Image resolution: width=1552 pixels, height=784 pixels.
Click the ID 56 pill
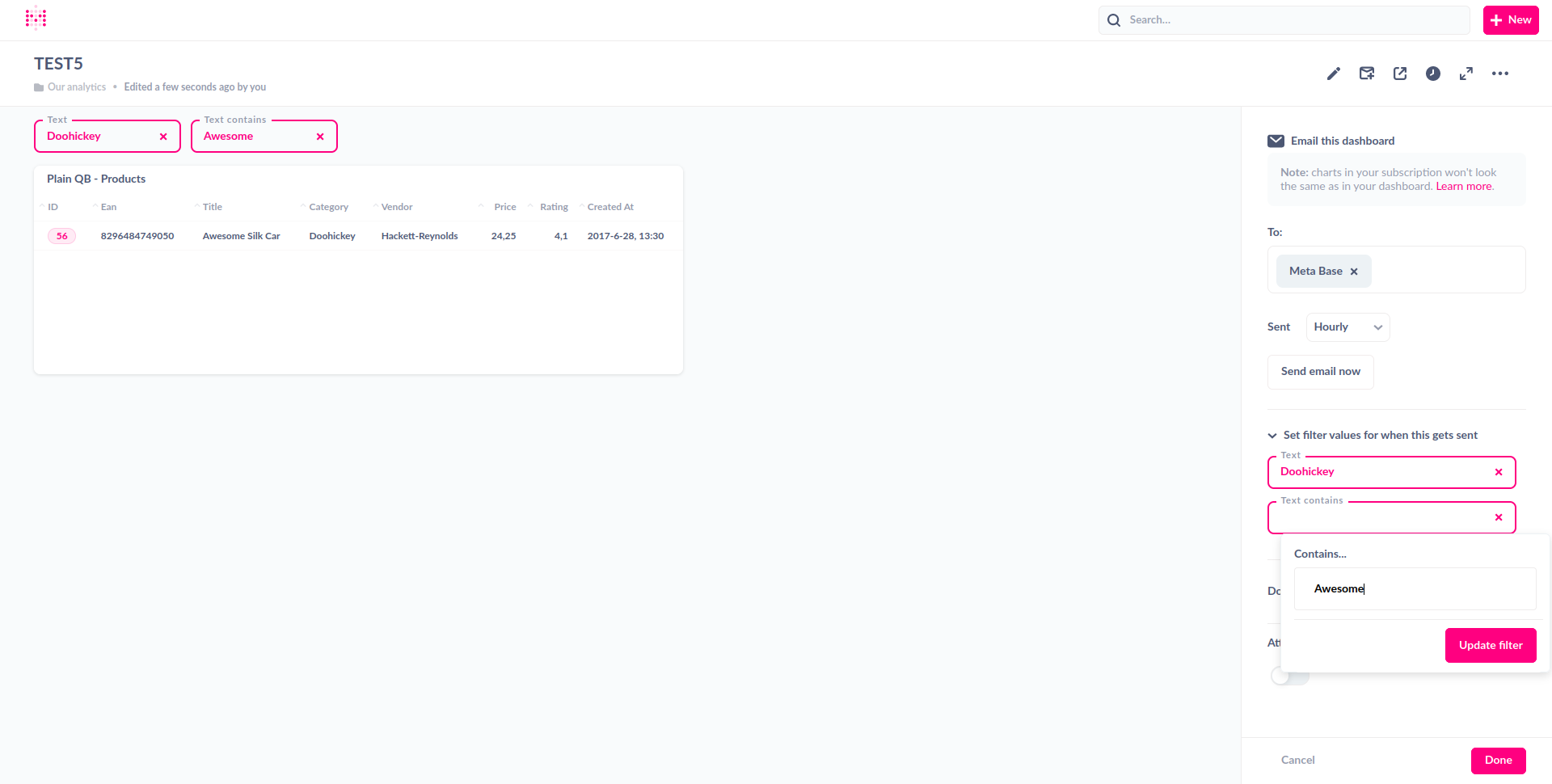62,237
